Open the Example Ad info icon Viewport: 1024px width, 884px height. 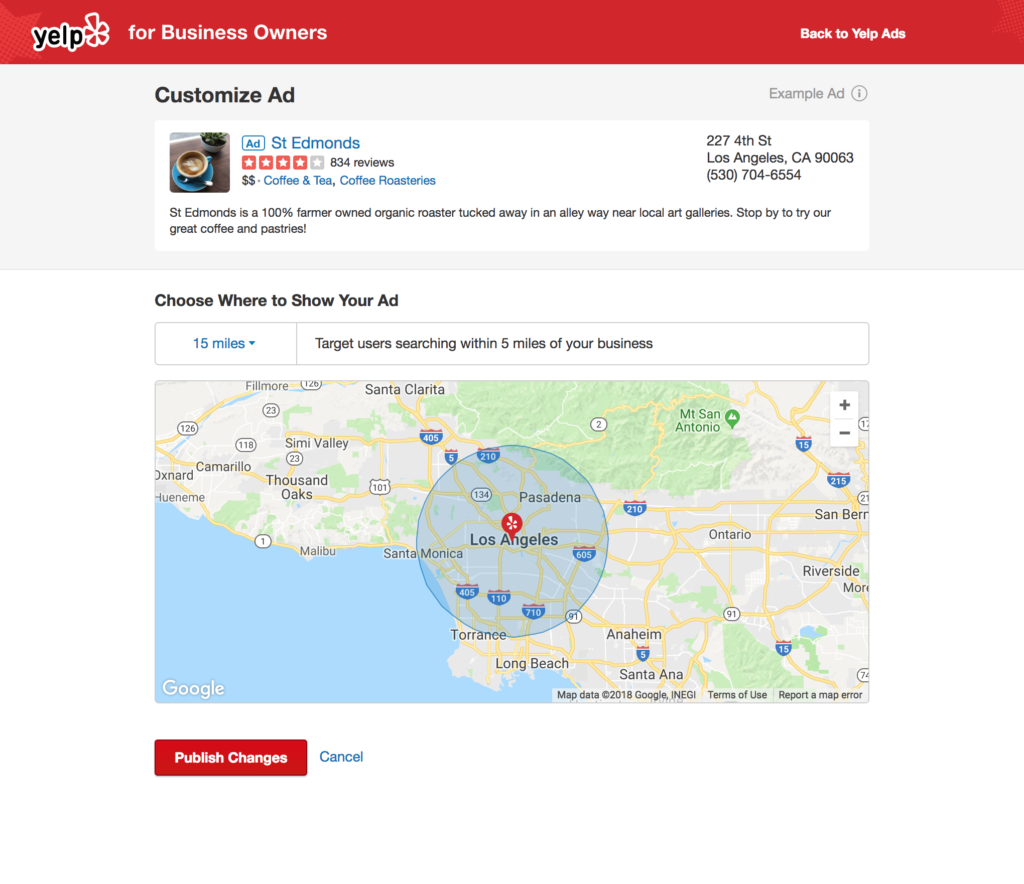[x=860, y=93]
